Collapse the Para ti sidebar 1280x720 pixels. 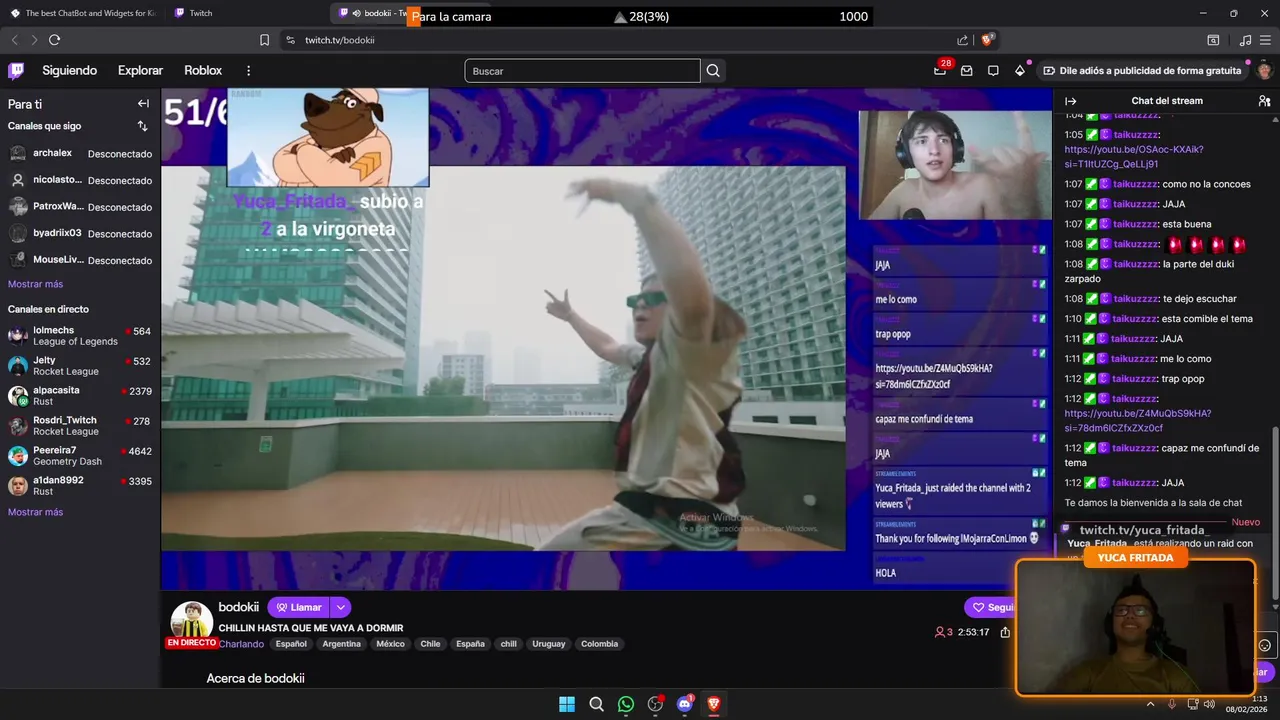click(x=143, y=104)
